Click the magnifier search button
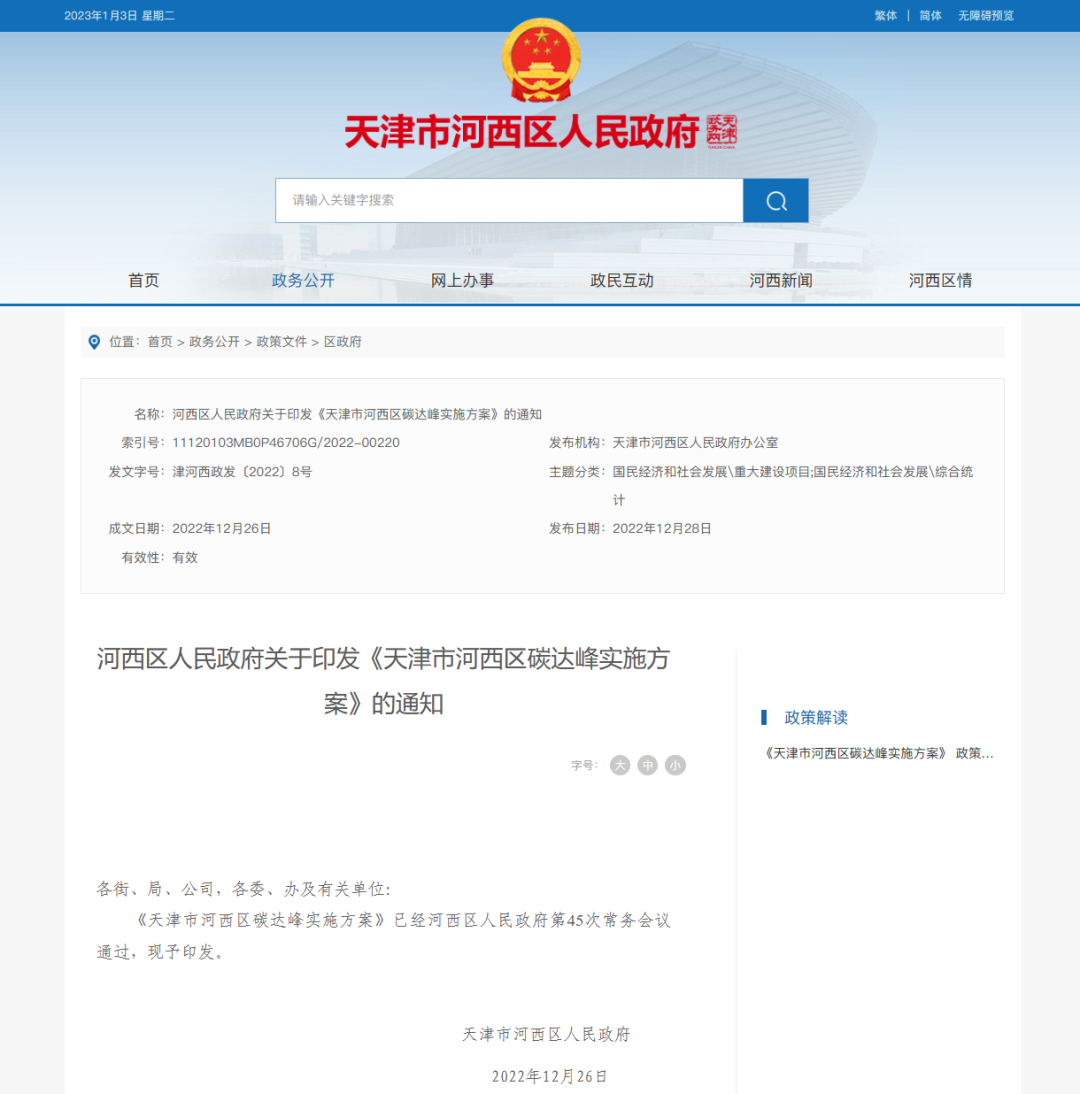Image resolution: width=1080 pixels, height=1094 pixels. tap(776, 201)
